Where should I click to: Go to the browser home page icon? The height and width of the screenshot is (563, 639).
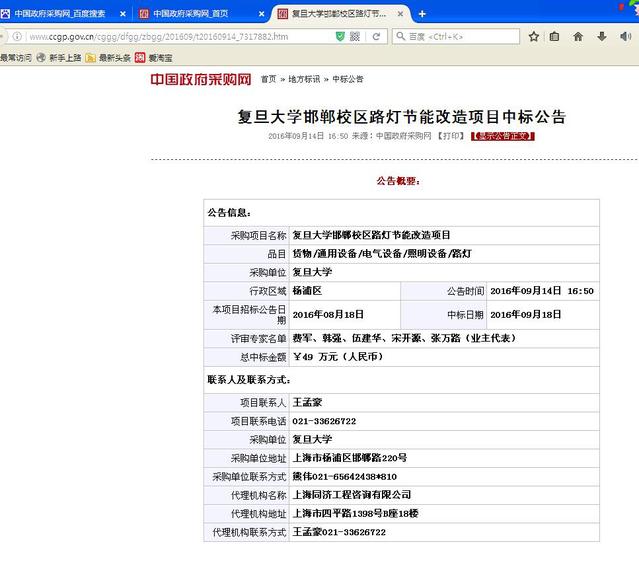578,37
